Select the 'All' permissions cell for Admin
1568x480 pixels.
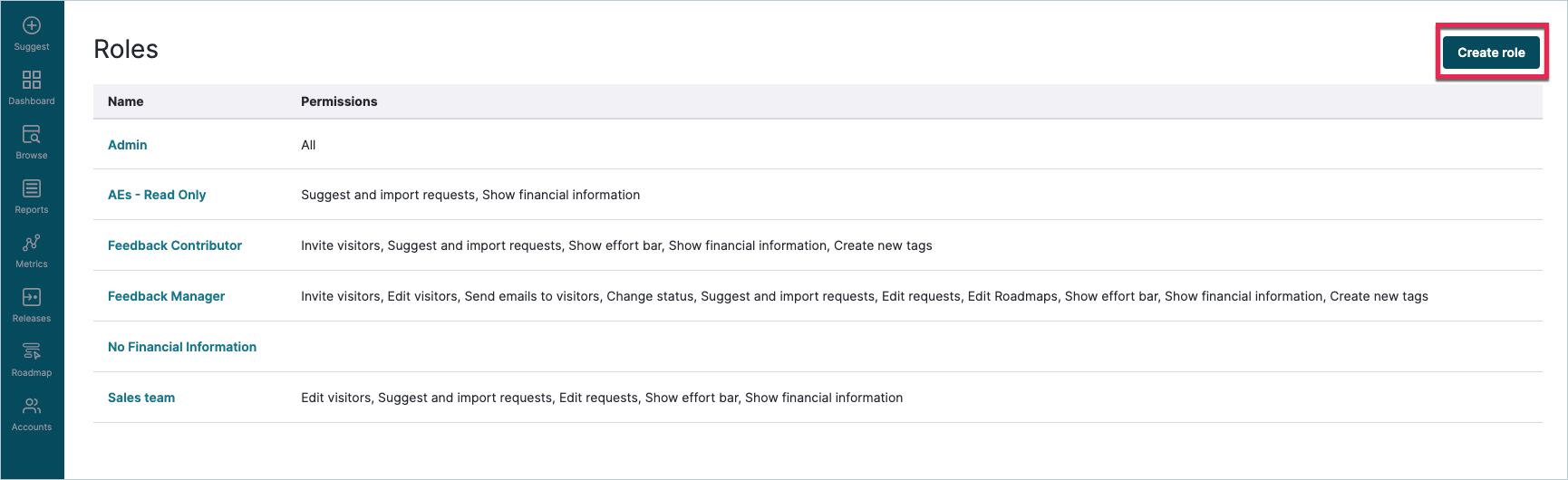click(308, 145)
